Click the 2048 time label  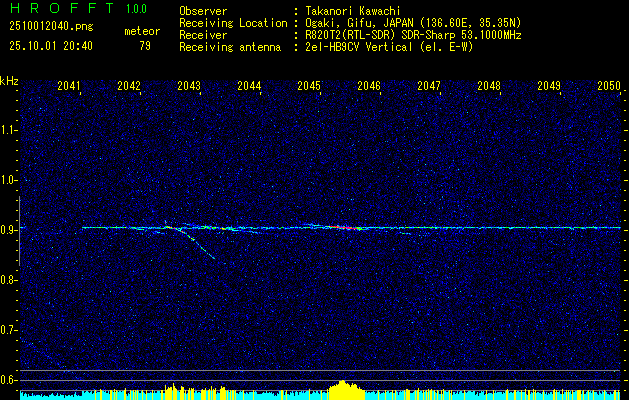coord(489,87)
